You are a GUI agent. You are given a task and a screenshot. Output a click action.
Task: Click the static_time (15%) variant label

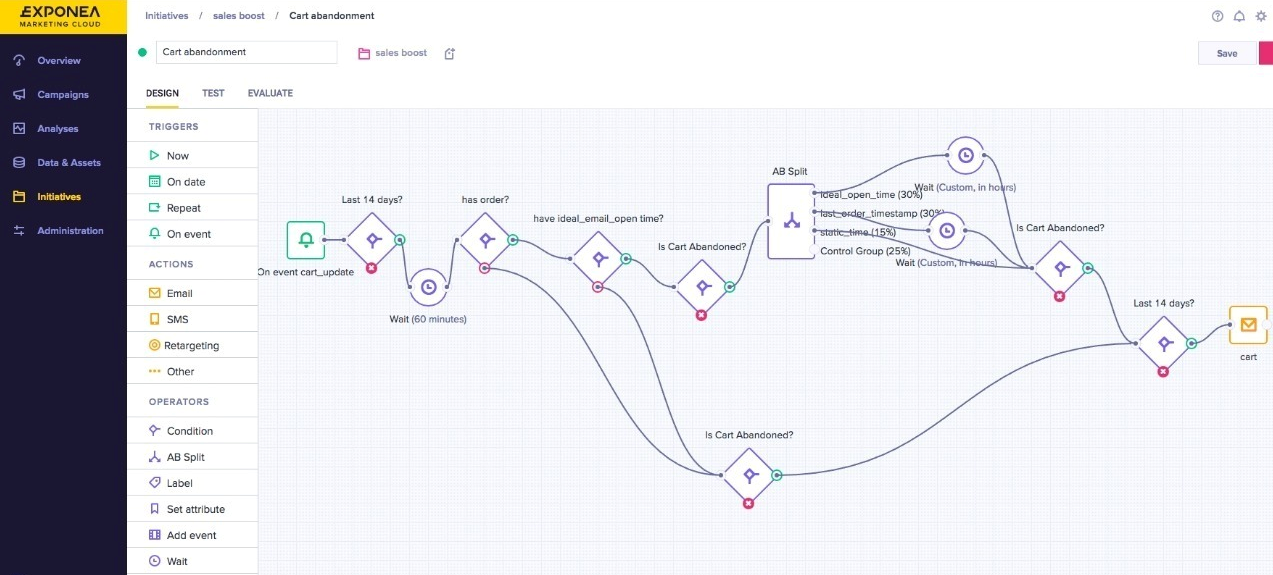(858, 232)
